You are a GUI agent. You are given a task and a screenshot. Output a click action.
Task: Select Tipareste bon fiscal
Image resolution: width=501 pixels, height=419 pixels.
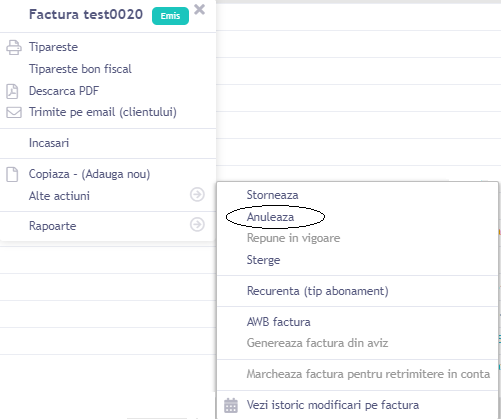tap(80, 69)
